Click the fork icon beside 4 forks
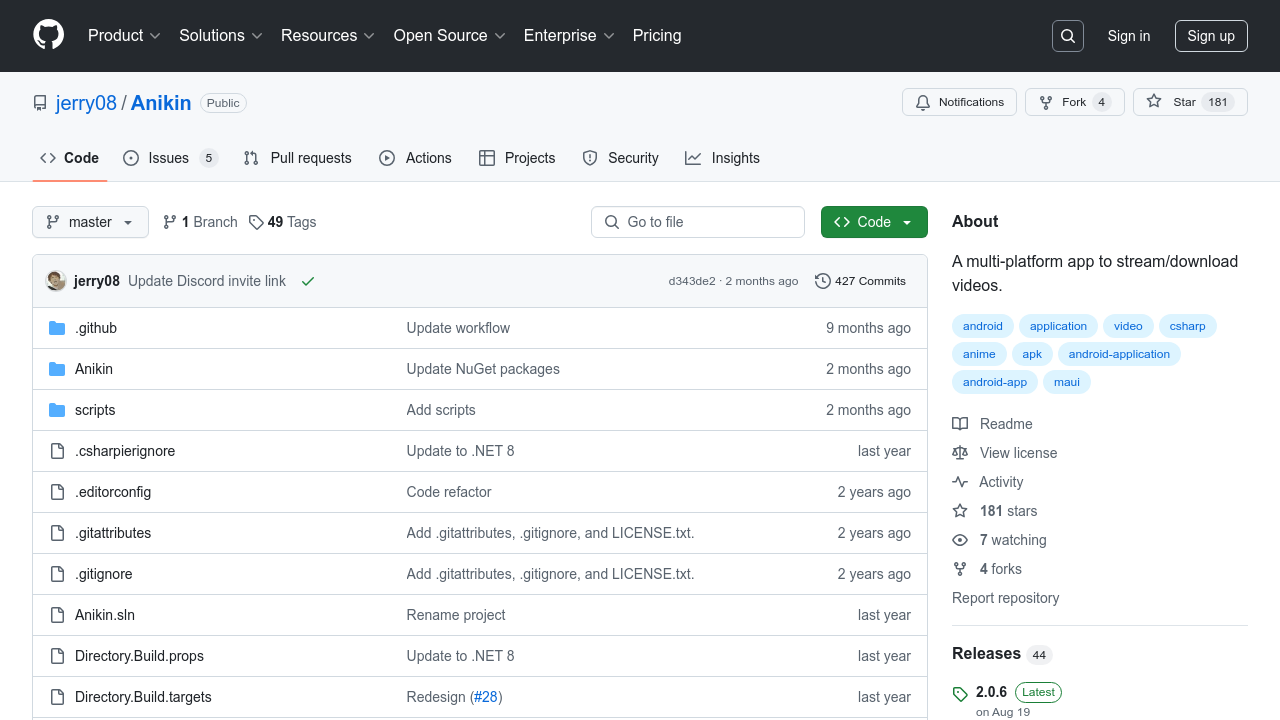The height and width of the screenshot is (720, 1280). click(960, 569)
